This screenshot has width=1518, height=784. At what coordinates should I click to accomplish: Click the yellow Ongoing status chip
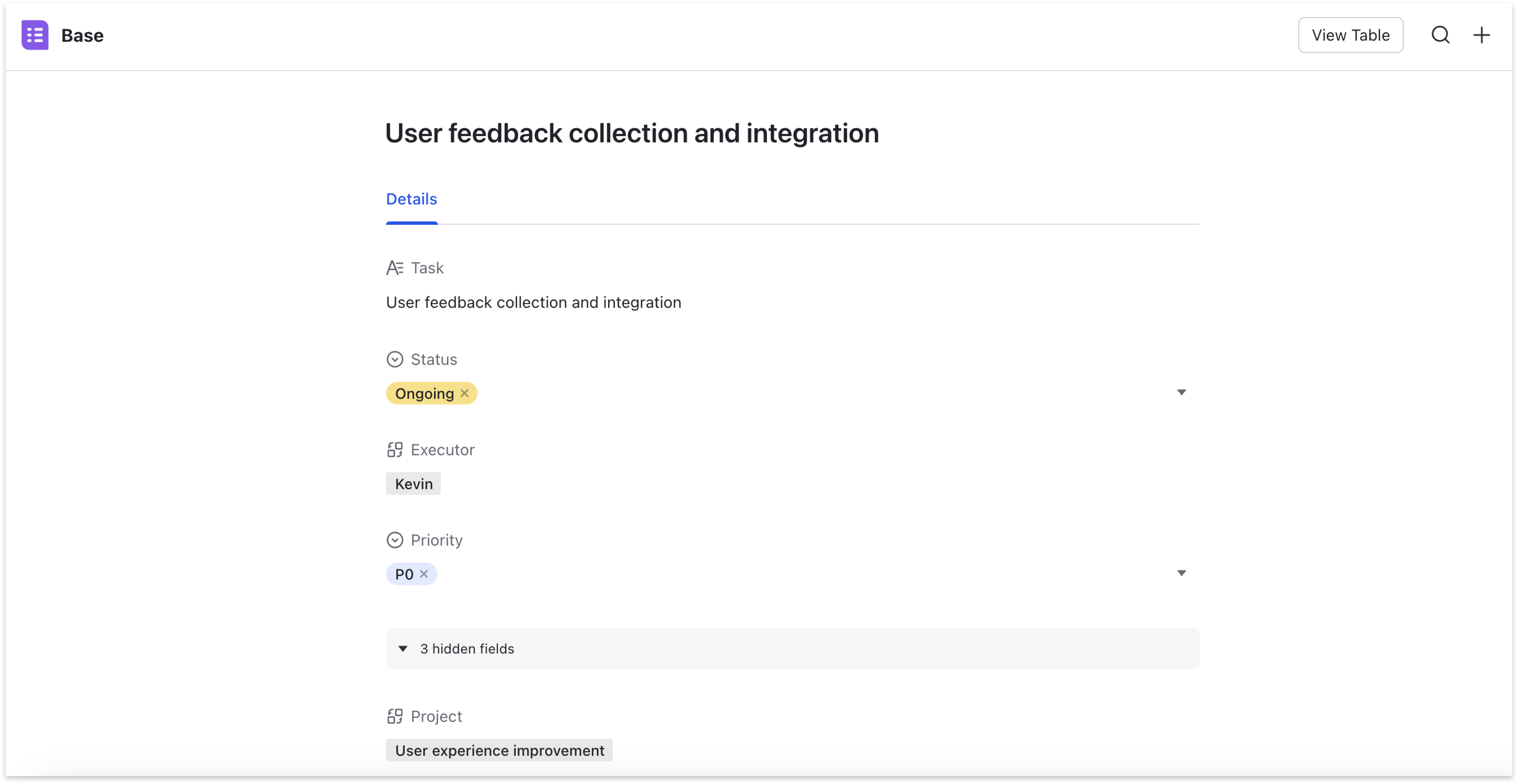point(424,393)
